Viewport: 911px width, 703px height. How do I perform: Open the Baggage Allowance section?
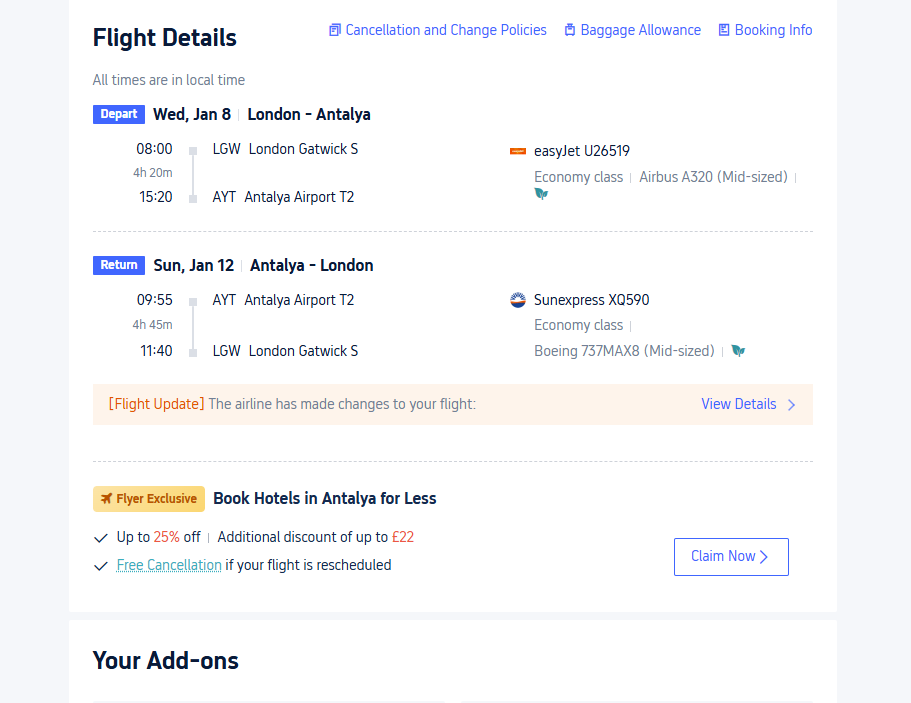coord(640,30)
